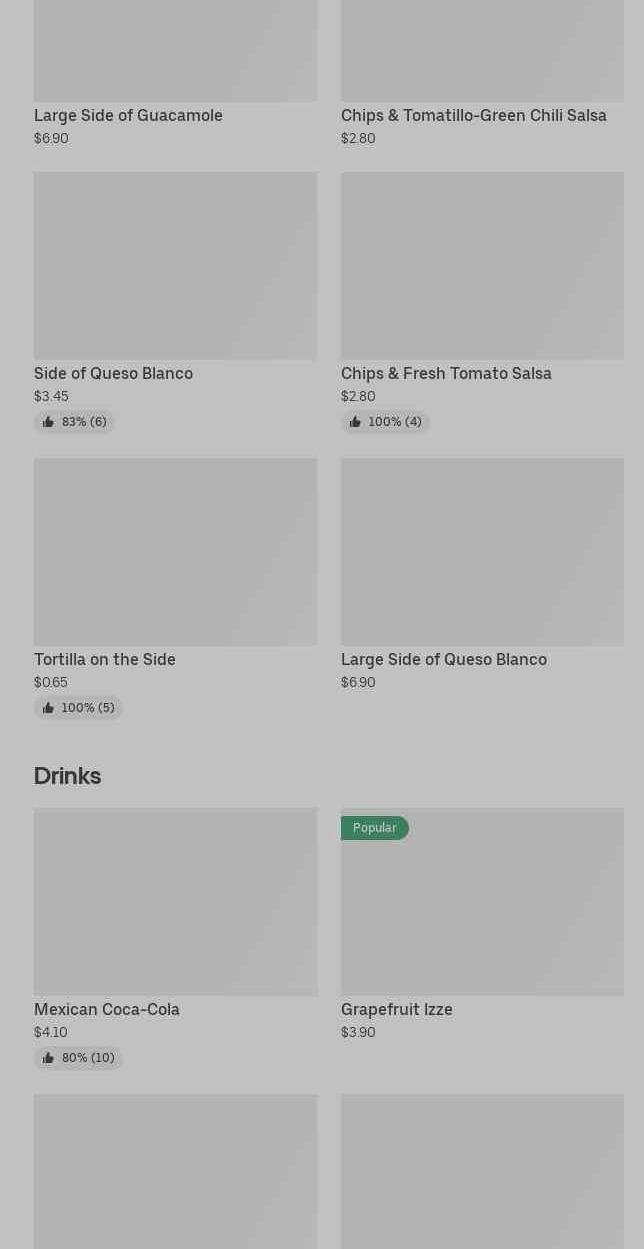The height and width of the screenshot is (1249, 644).
Task: Open the Large Side of Guacamole item
Action: [x=128, y=115]
